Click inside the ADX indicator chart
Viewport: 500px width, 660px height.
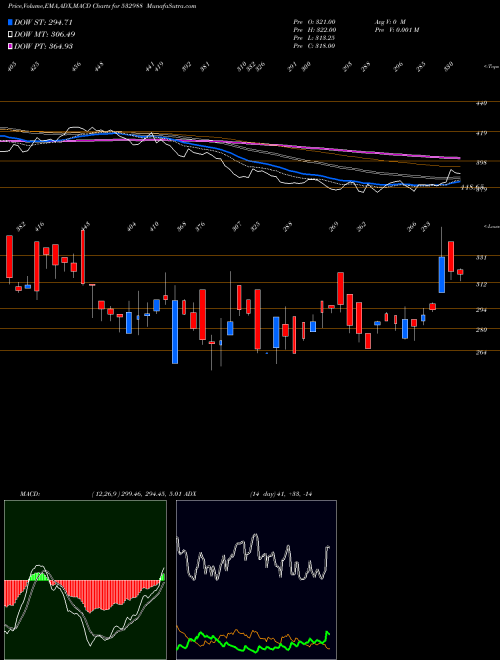point(256,580)
